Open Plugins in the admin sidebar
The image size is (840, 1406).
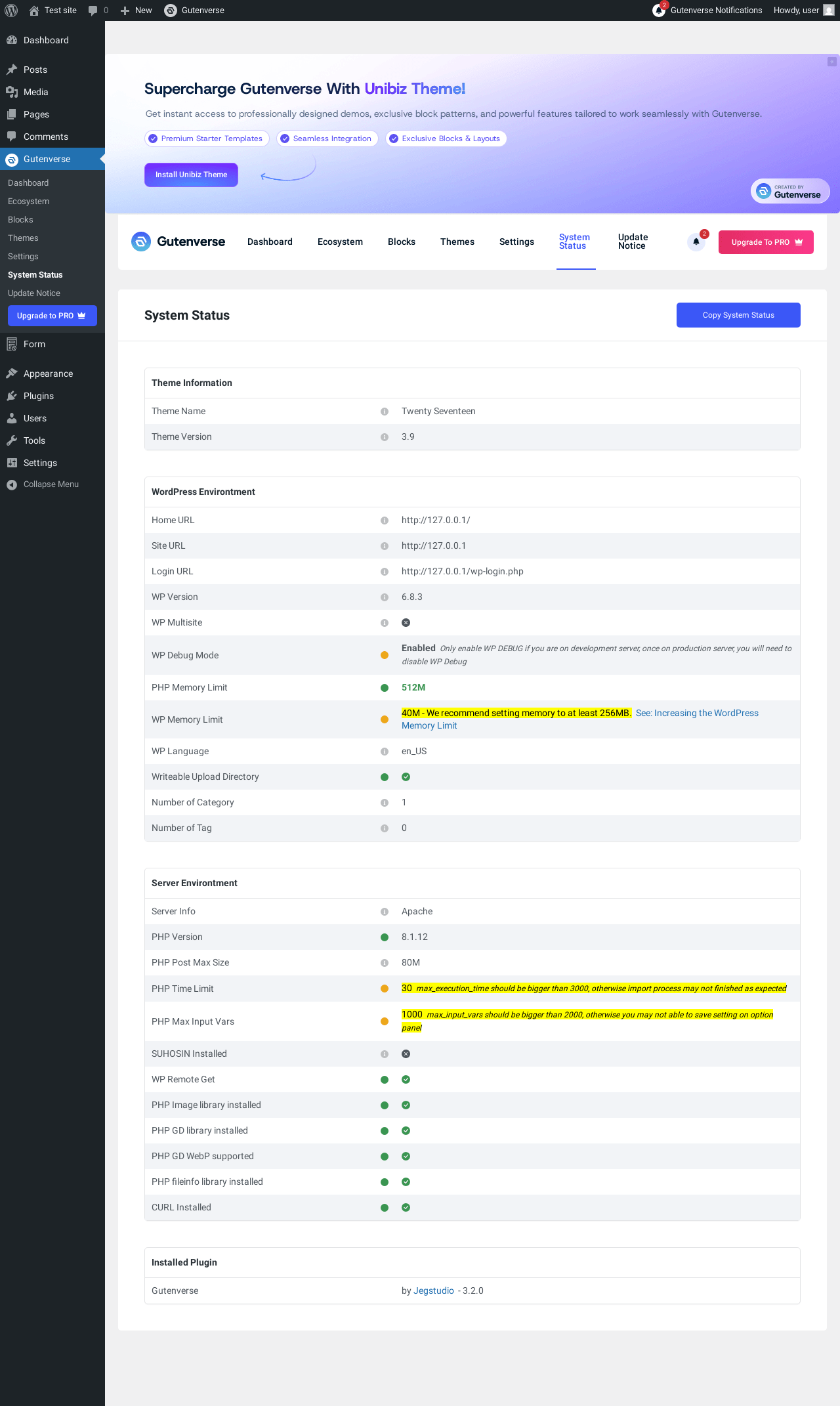click(x=39, y=396)
